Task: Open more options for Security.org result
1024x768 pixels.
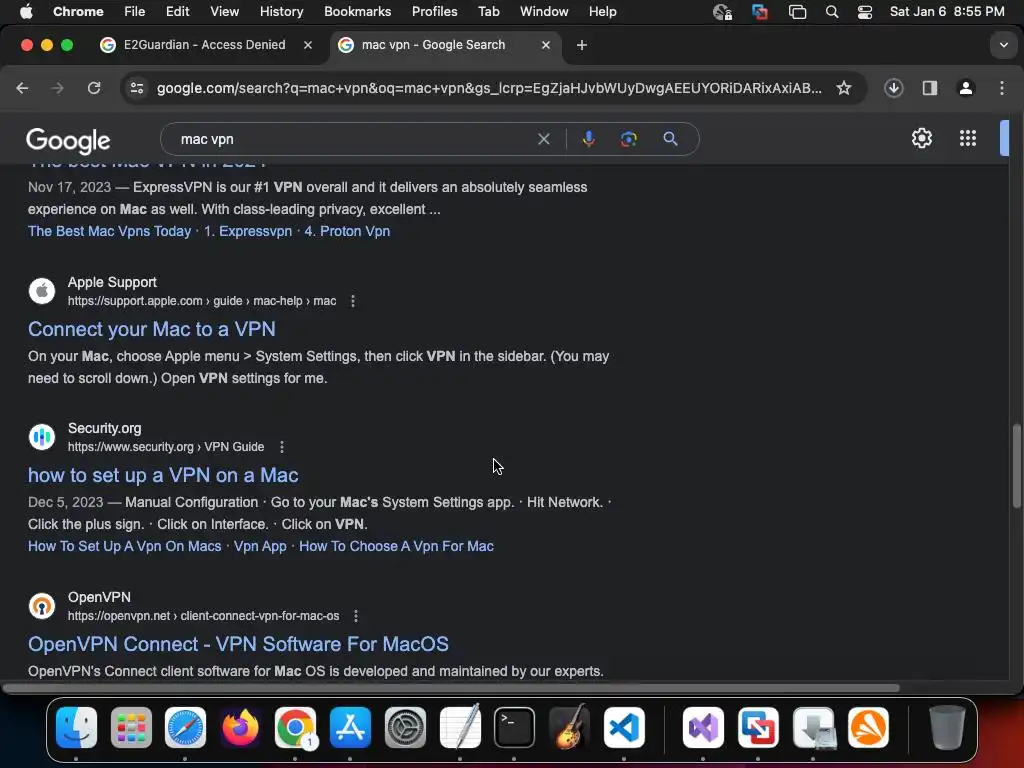Action: (x=281, y=447)
